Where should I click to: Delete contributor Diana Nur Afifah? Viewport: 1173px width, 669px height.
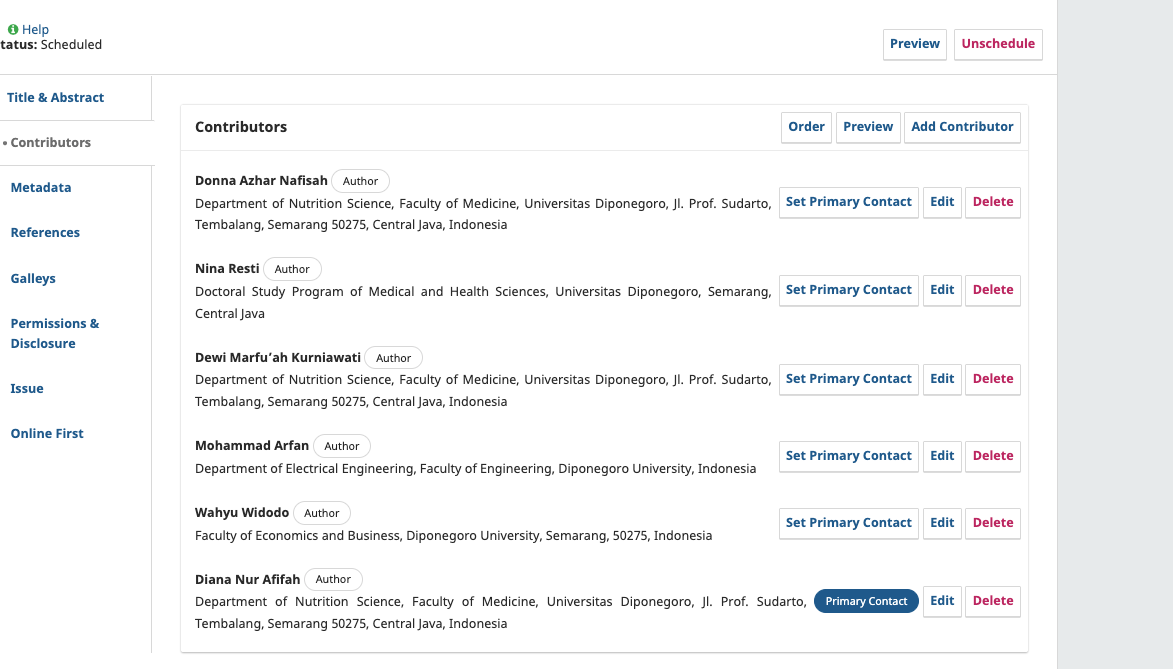pos(992,601)
